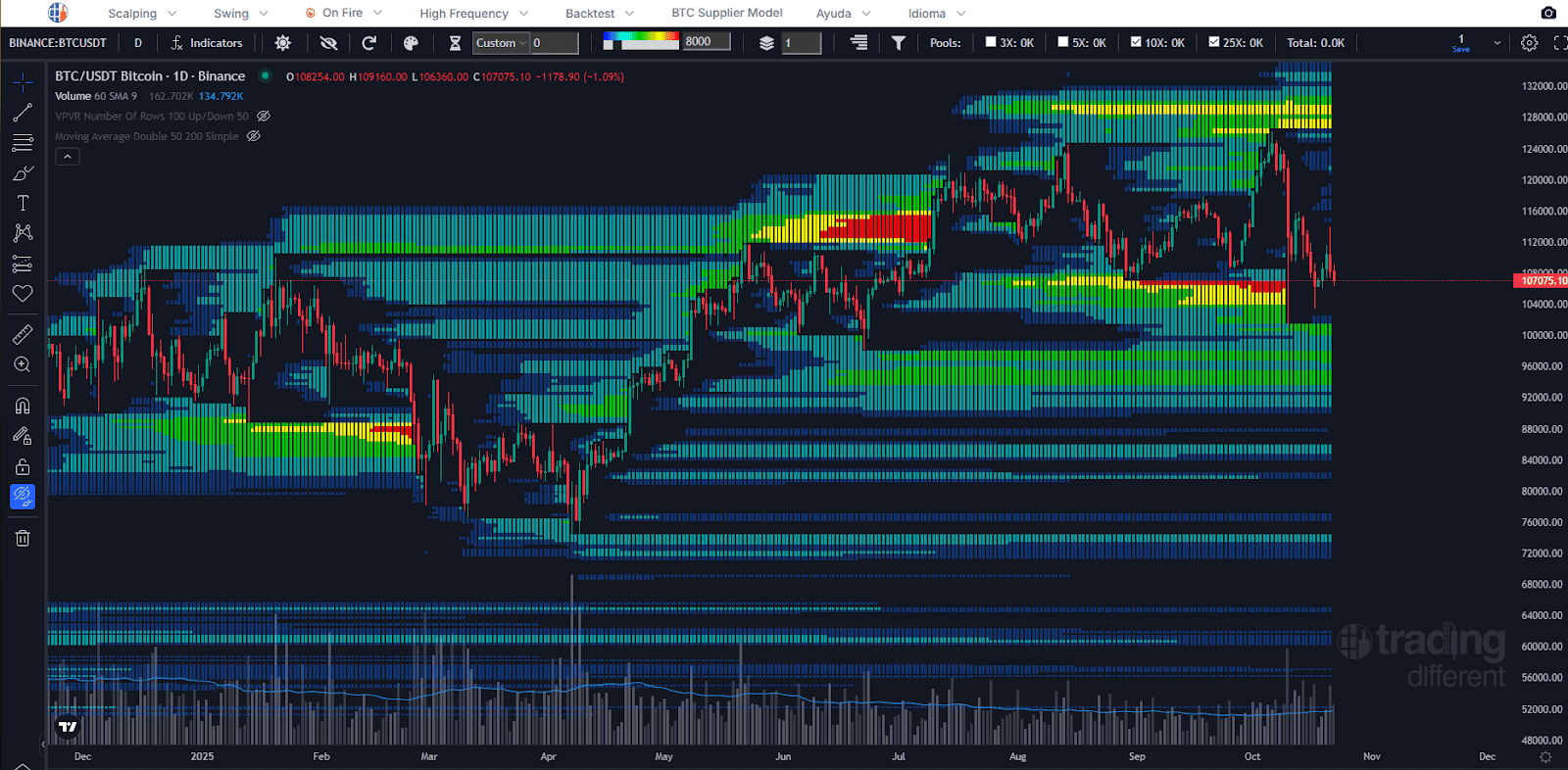Toggle lock all drawings padlock
1568x770 pixels.
(23, 466)
